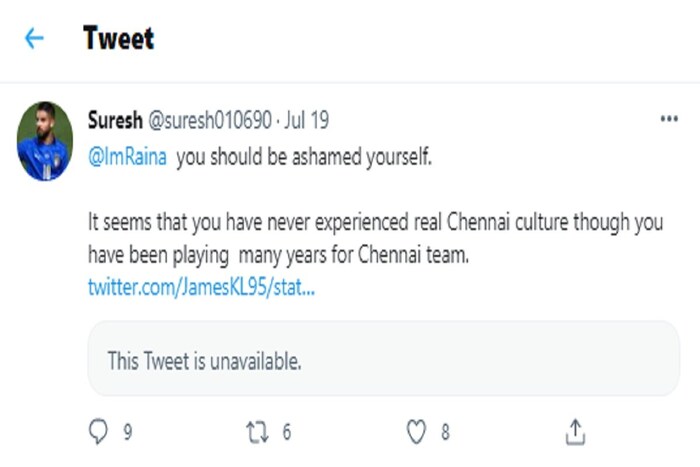Click the Tweet header title
Viewport: 700px width, 467px height.
118,39
